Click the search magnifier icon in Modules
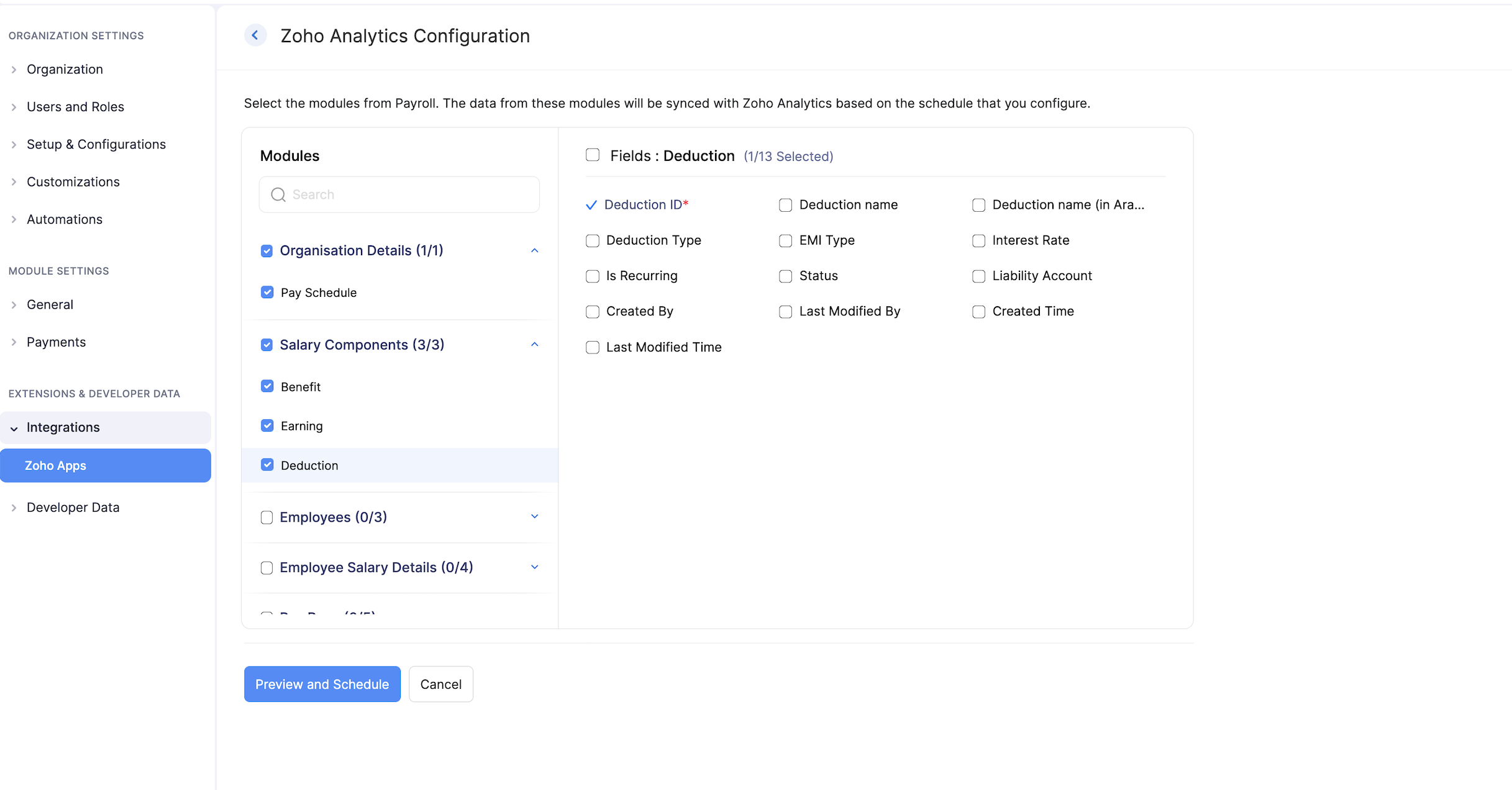The width and height of the screenshot is (1512, 790). coord(278,194)
